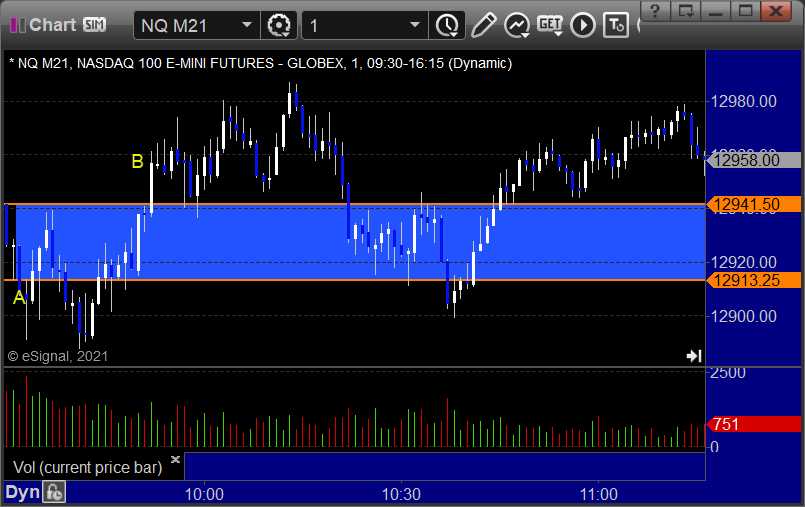Close the Vol current price bar study
Image resolution: width=805 pixels, height=507 pixels.
175,459
